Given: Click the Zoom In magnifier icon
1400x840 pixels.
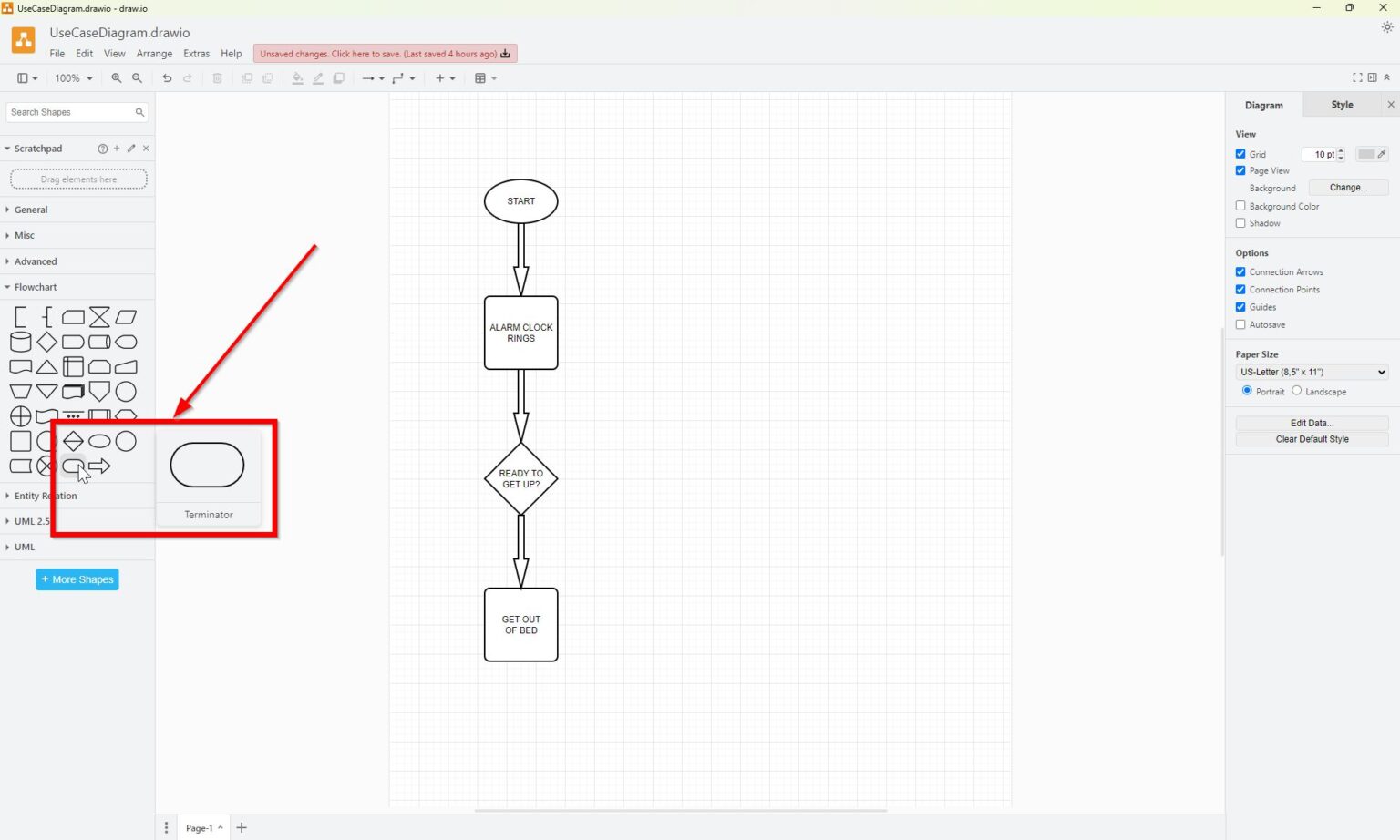Looking at the screenshot, I should click(116, 78).
